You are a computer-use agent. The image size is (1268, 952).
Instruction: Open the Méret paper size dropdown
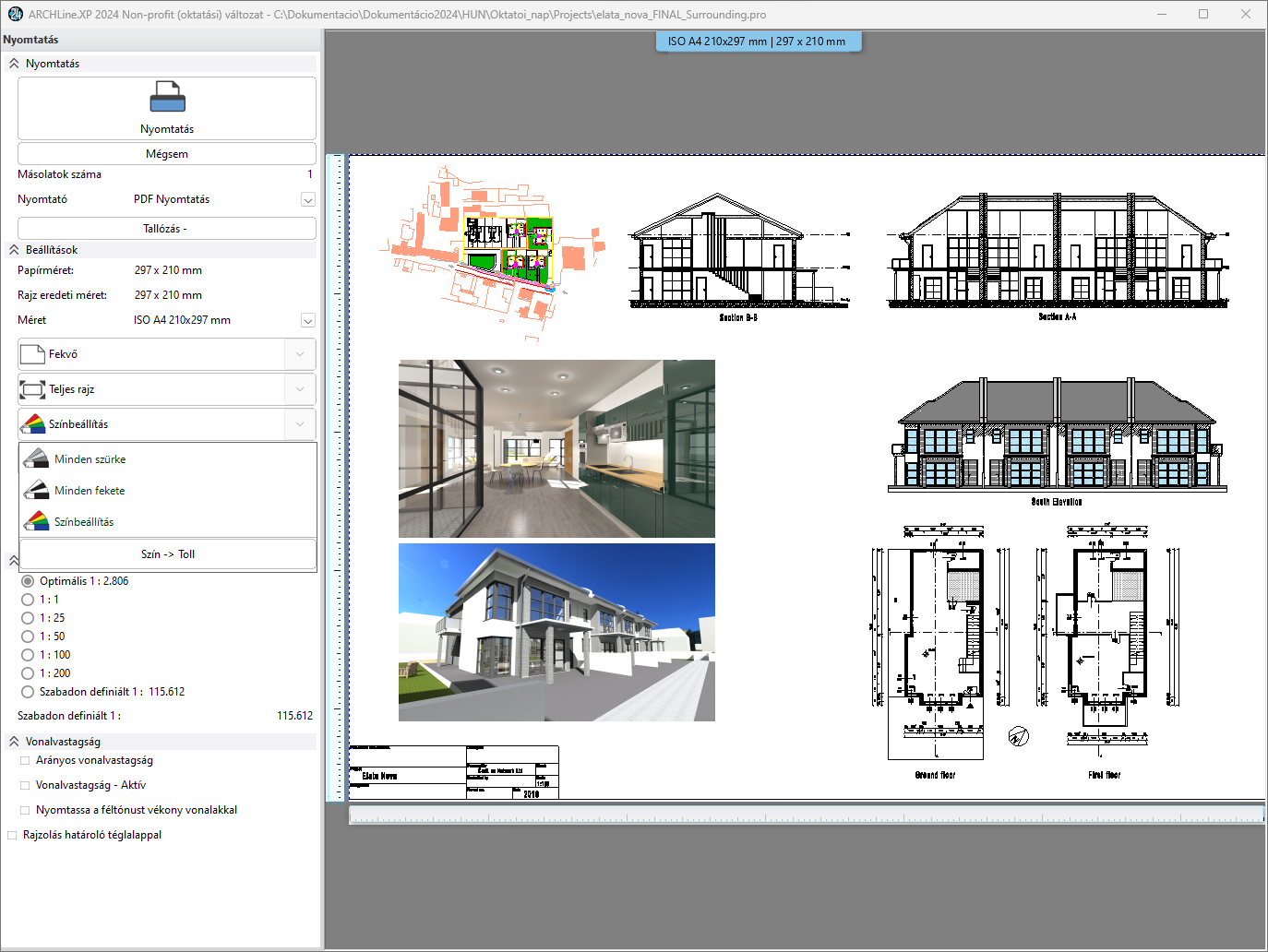pos(308,321)
